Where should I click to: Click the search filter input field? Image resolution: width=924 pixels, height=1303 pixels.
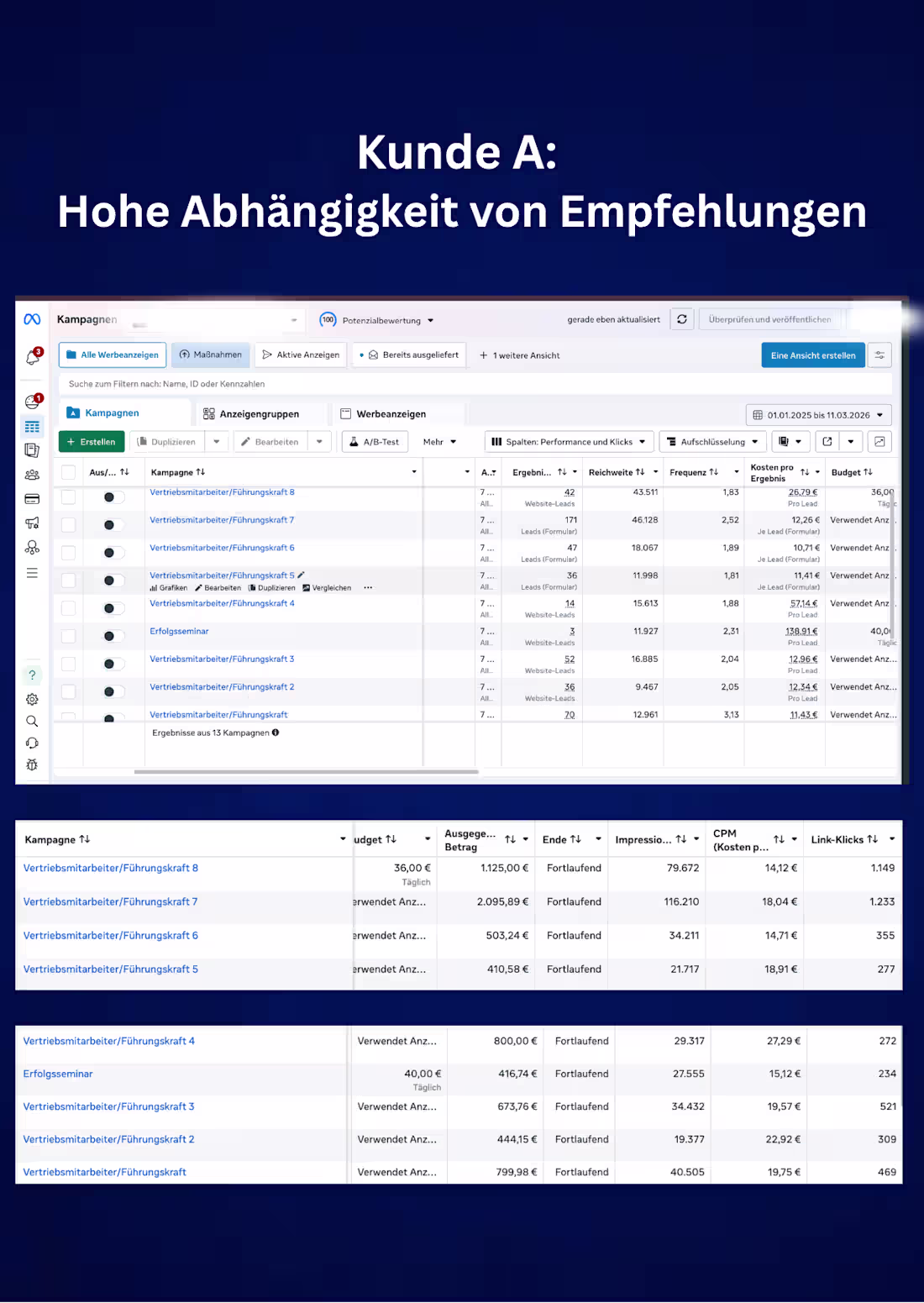(475, 384)
